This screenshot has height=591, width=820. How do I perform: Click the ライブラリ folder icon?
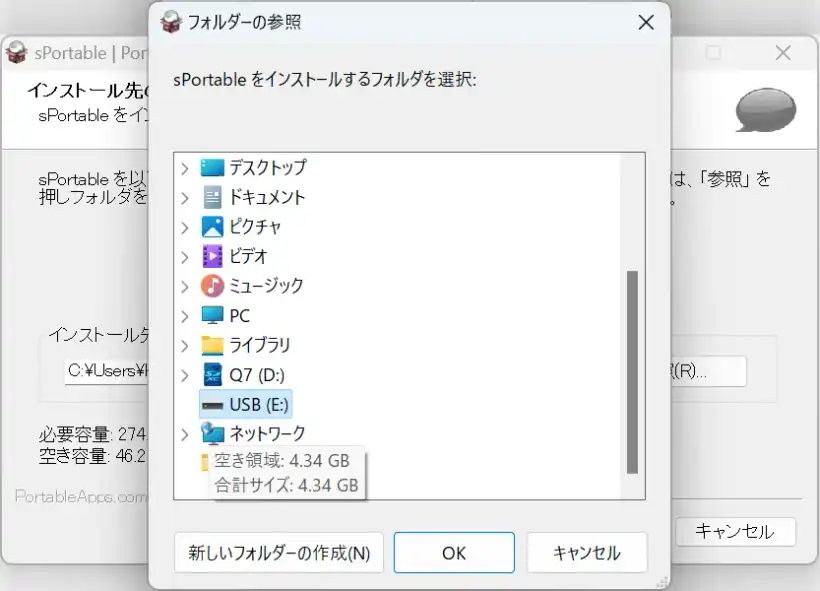click(x=212, y=345)
